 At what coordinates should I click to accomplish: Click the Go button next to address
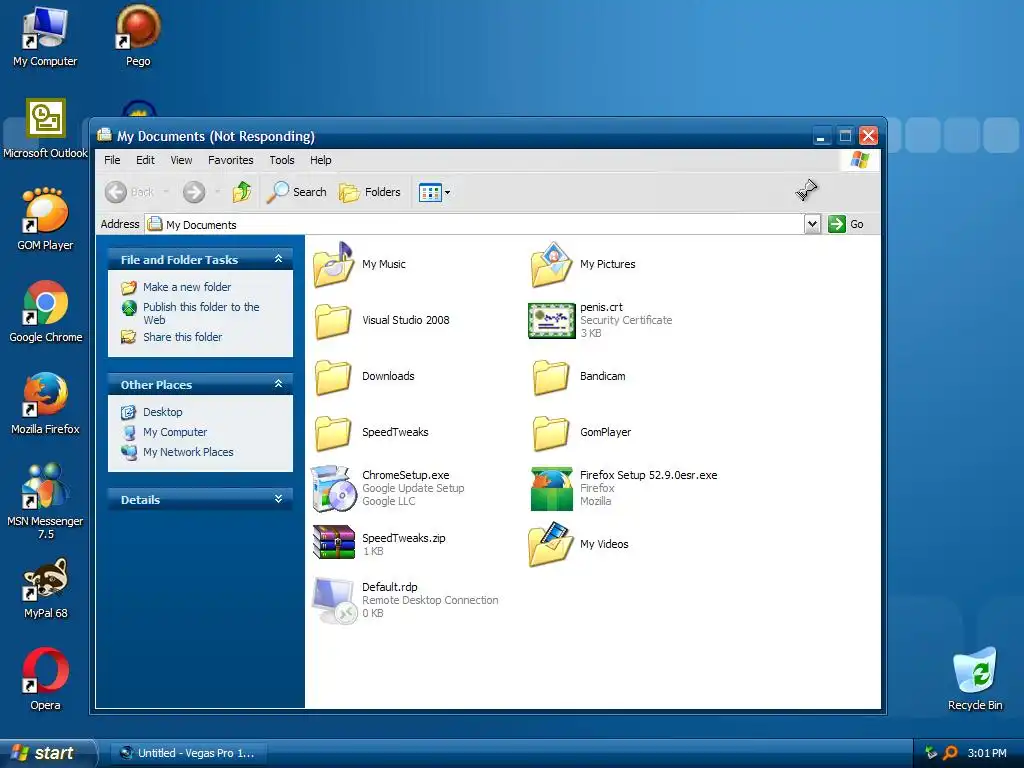coord(847,224)
